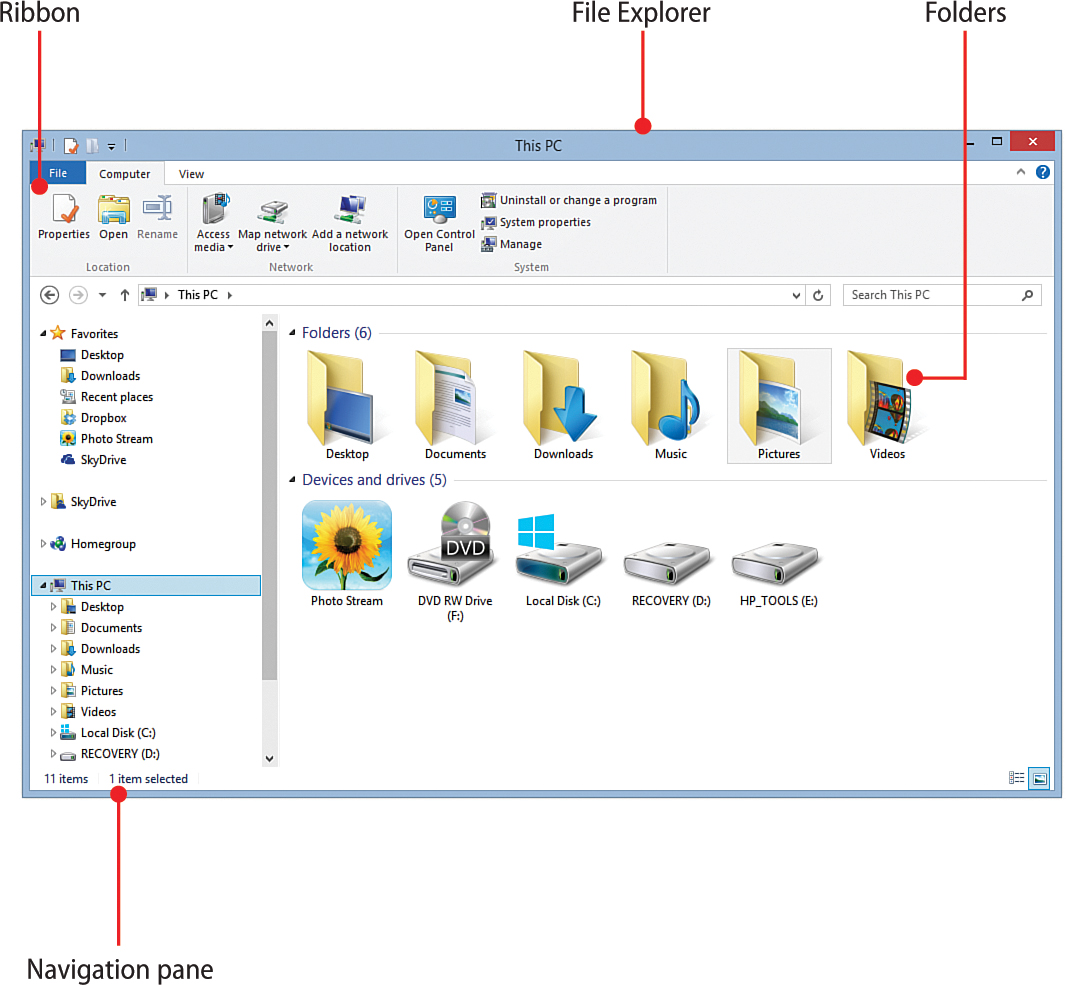Screen dimensions: 1066x985
Task: Switch to Details view in status bar
Action: tap(1016, 778)
